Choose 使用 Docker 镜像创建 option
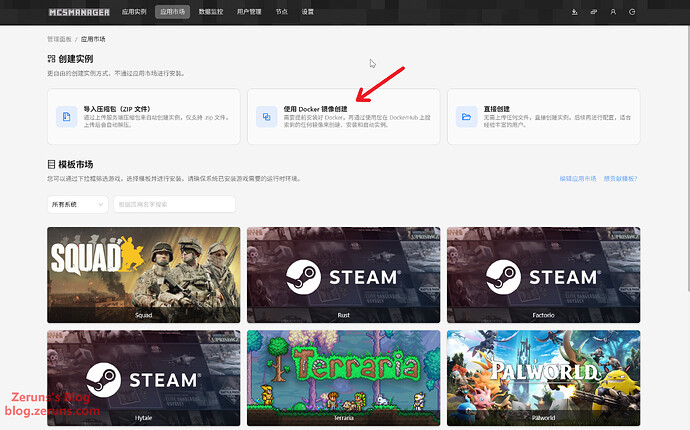Image resolution: width=690 pixels, height=430 pixels. click(x=344, y=117)
